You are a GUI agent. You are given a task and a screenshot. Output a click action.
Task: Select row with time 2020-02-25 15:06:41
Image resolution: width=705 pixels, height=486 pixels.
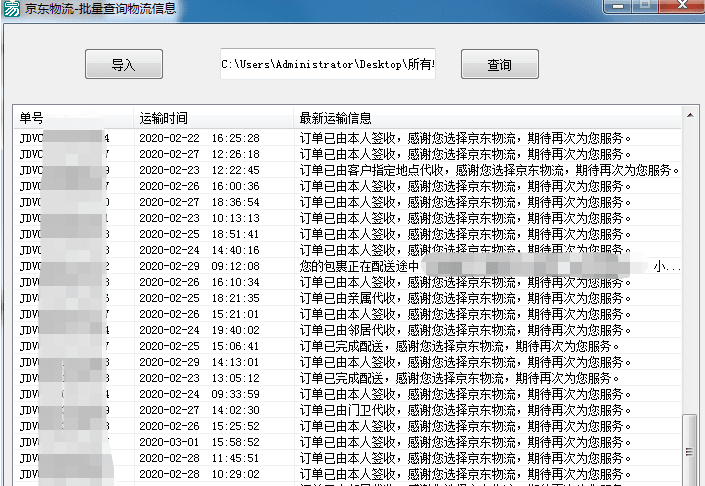click(348, 346)
